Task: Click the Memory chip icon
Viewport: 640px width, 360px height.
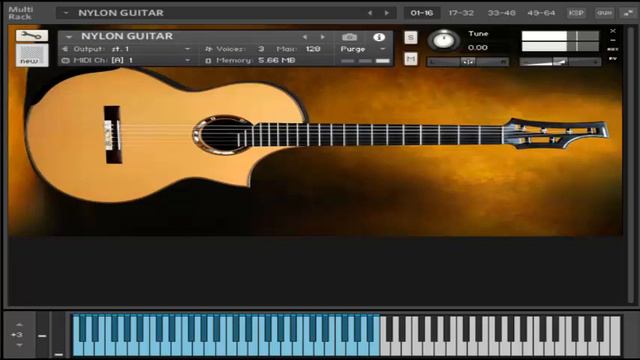Action: click(209, 60)
